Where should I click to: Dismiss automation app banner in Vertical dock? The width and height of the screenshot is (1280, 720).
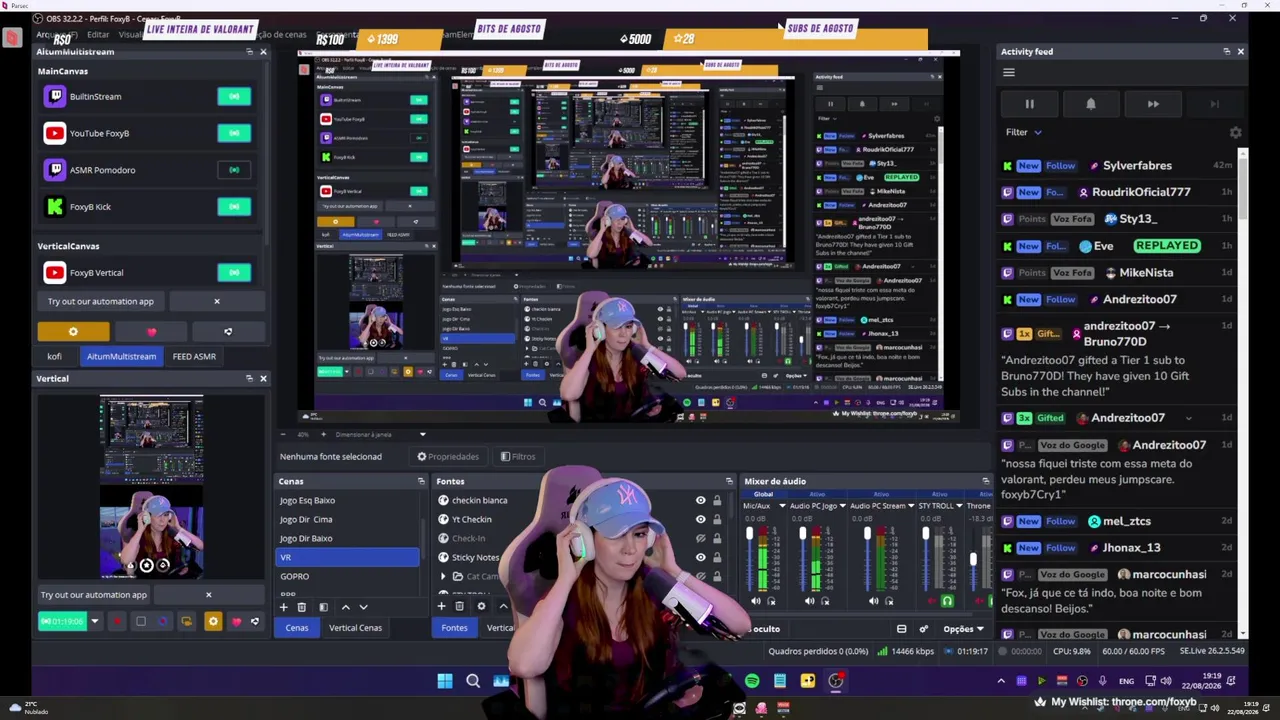(208, 595)
